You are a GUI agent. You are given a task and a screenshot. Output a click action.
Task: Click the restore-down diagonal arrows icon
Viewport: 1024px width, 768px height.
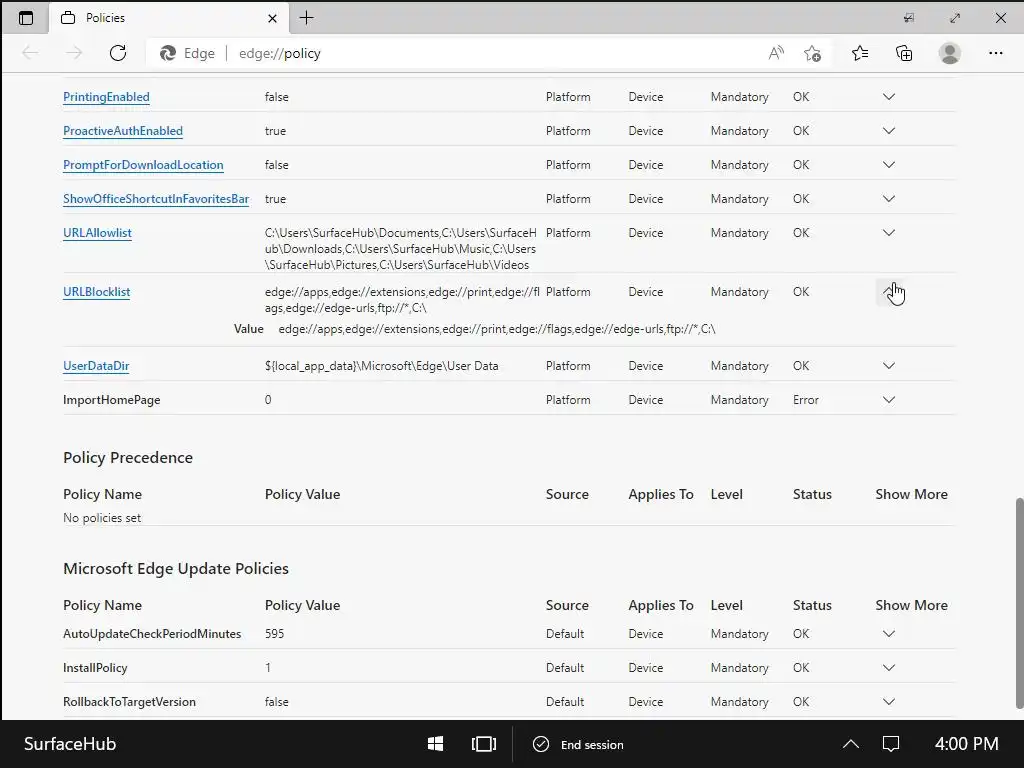pyautogui.click(x=955, y=18)
